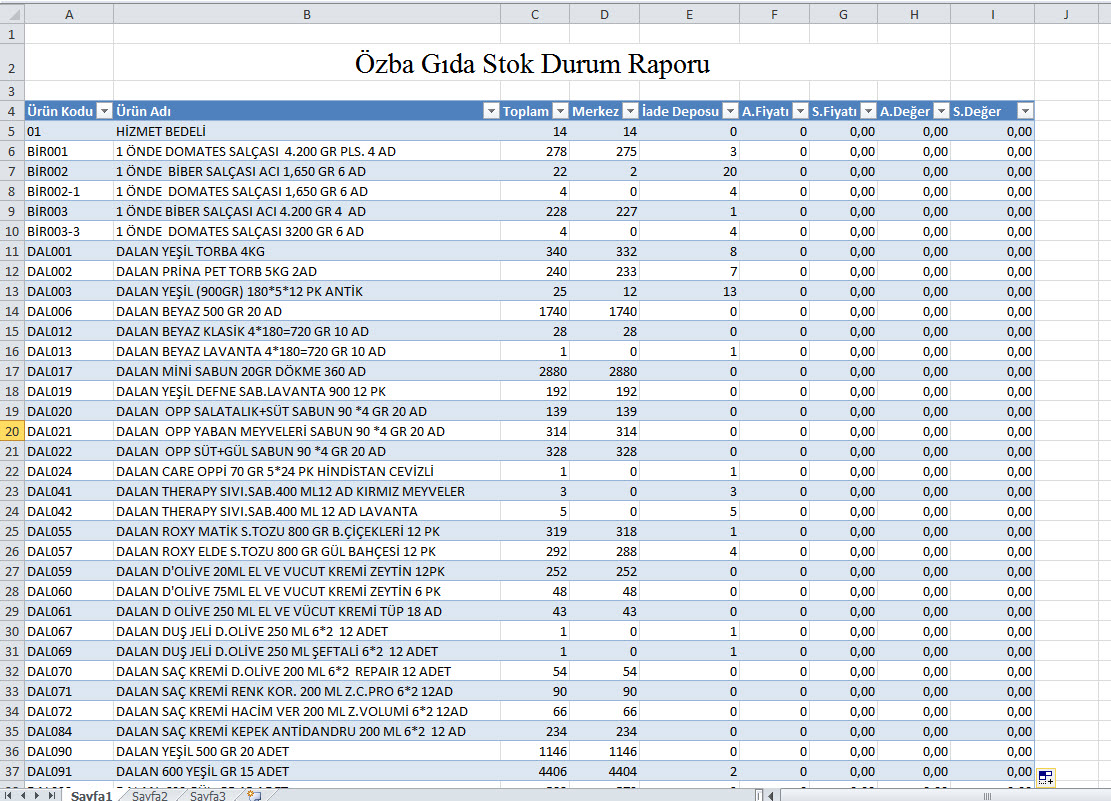The width and height of the screenshot is (1111, 801).
Task: Select column A header
Action: click(x=69, y=14)
